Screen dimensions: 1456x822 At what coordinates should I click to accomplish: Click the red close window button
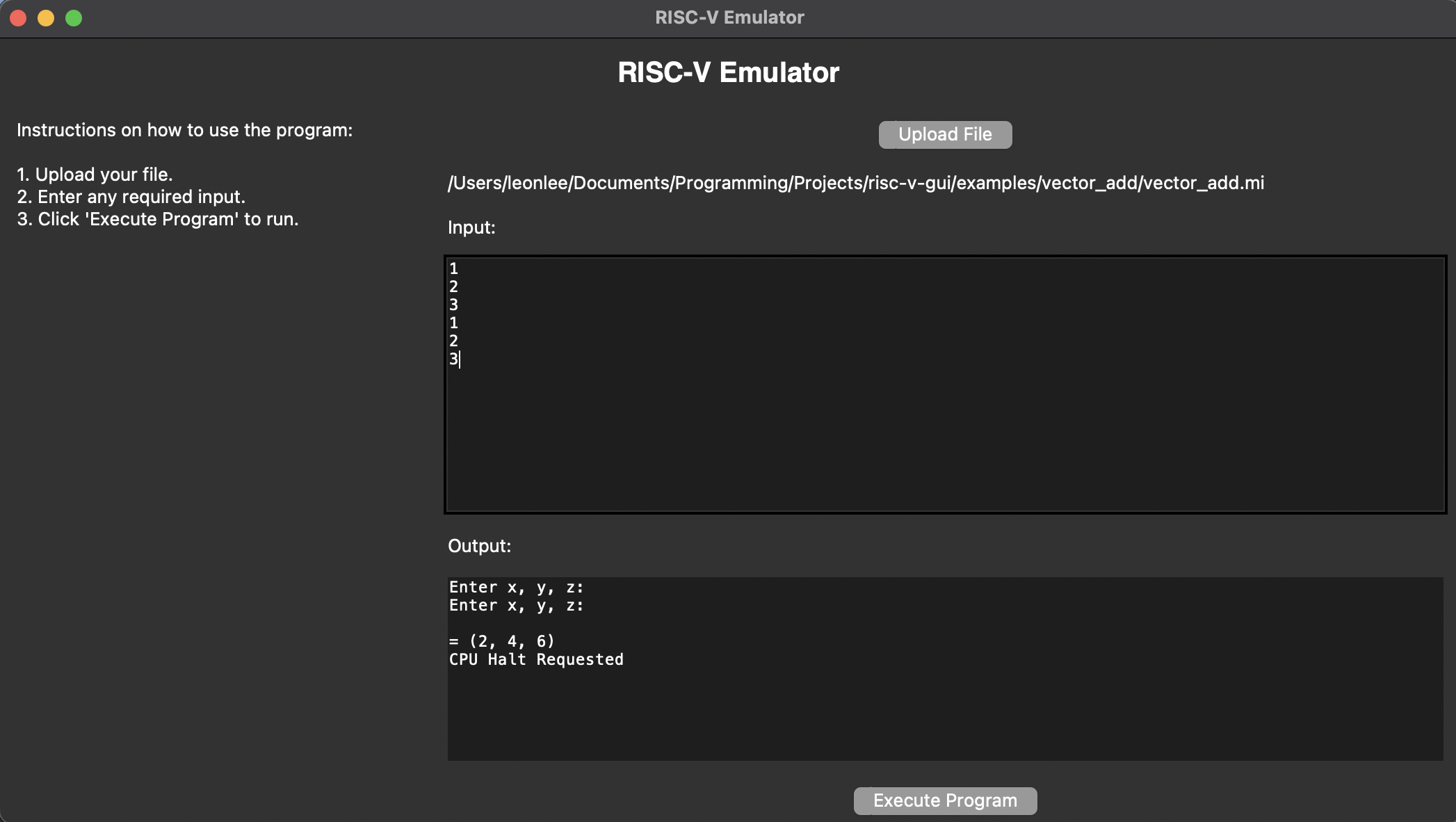(x=19, y=18)
